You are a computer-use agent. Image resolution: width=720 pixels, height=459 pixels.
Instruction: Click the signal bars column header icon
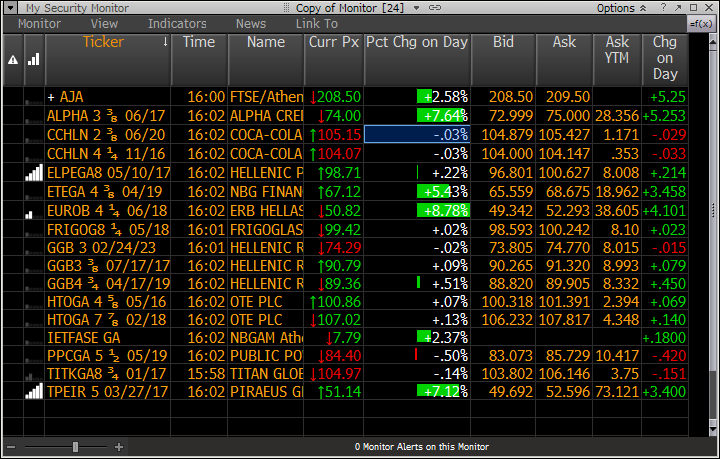coord(33,59)
